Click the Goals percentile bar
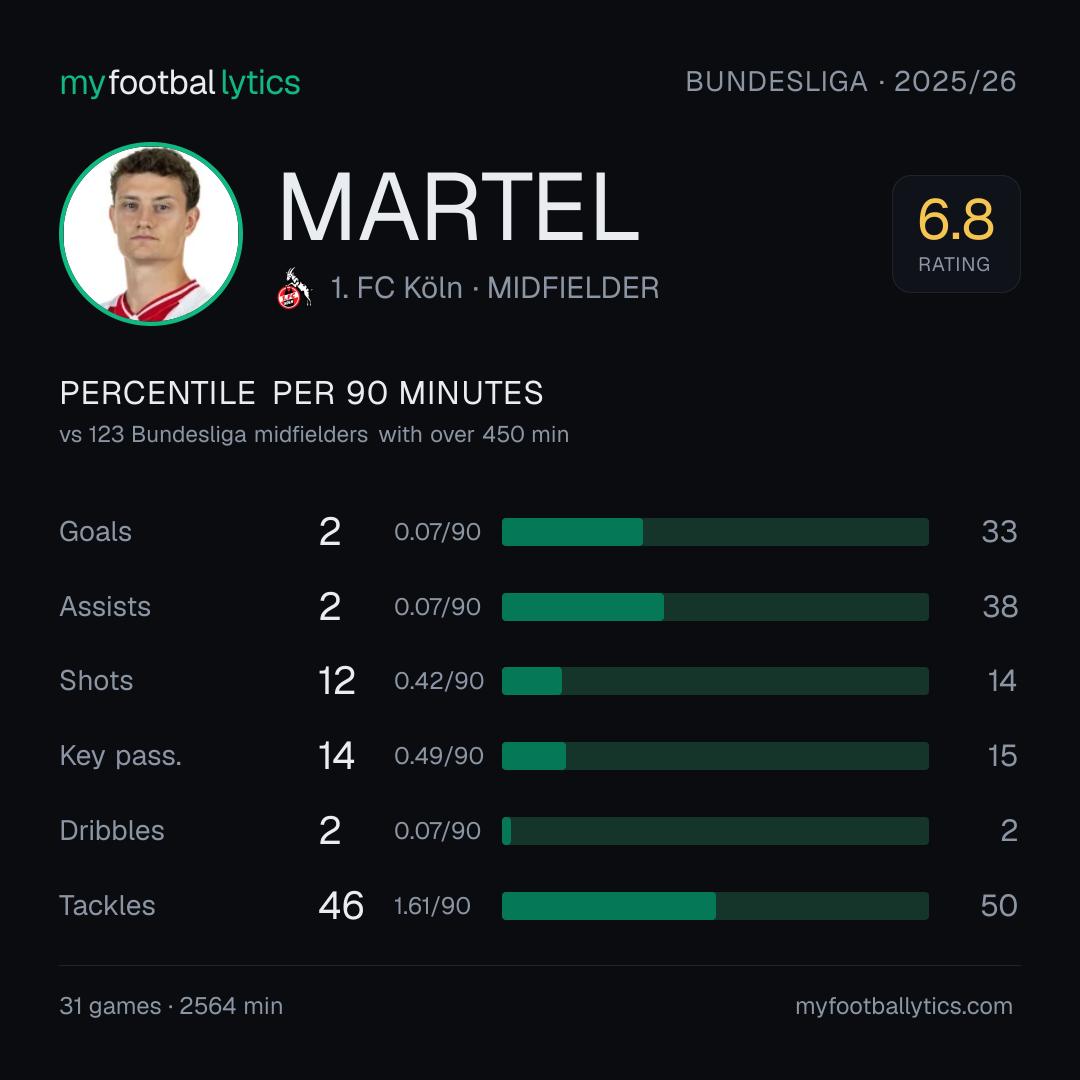This screenshot has width=1080, height=1080. coord(715,532)
